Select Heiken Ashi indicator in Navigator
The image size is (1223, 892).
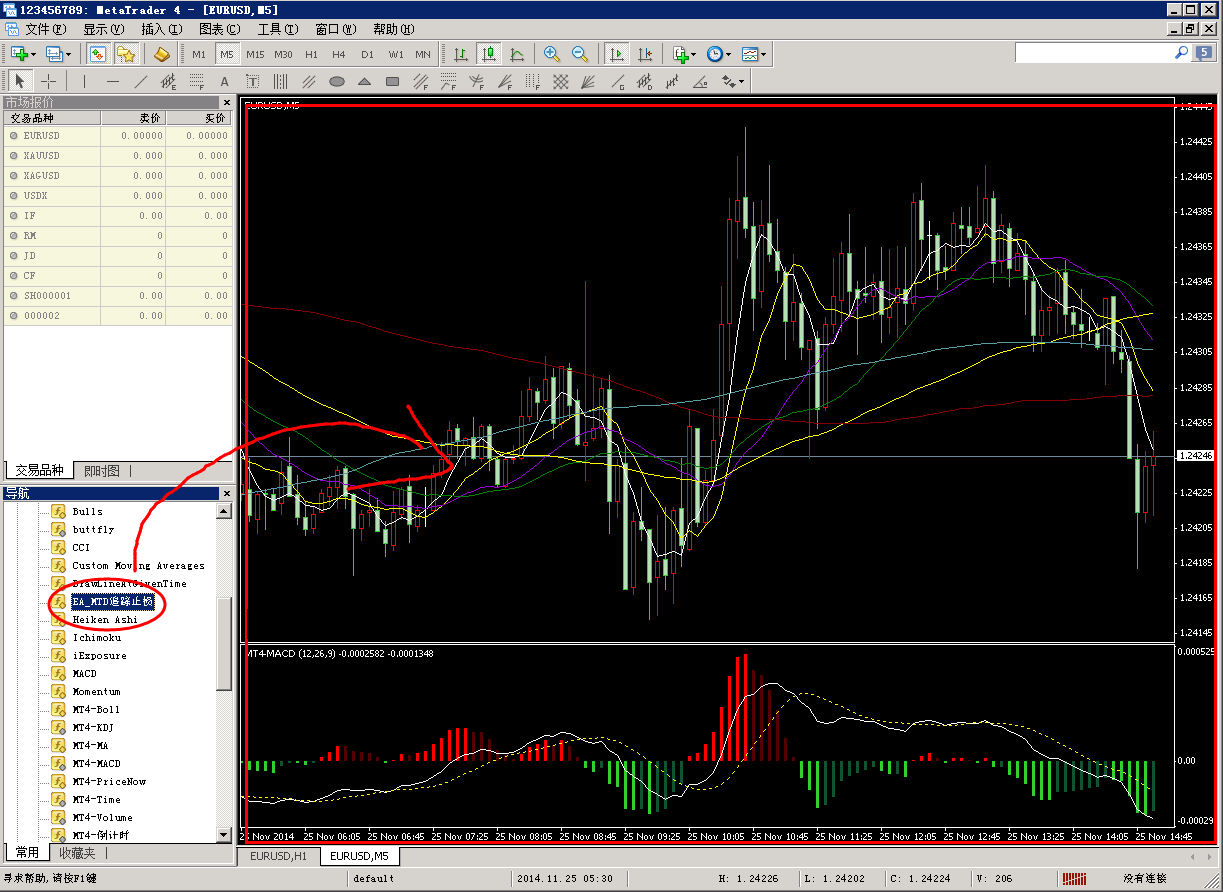click(105, 620)
